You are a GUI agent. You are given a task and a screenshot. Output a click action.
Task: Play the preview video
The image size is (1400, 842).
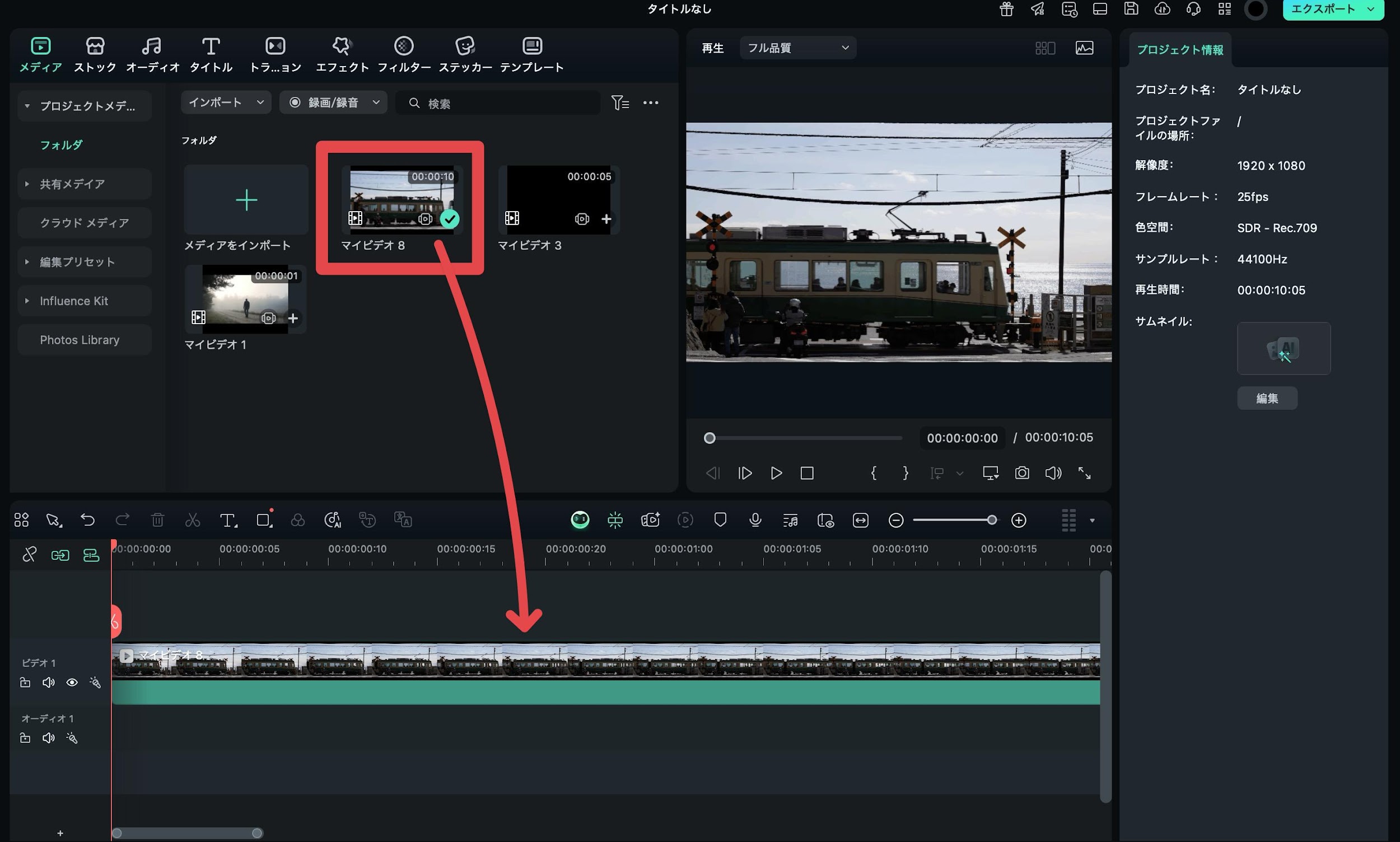tap(776, 473)
